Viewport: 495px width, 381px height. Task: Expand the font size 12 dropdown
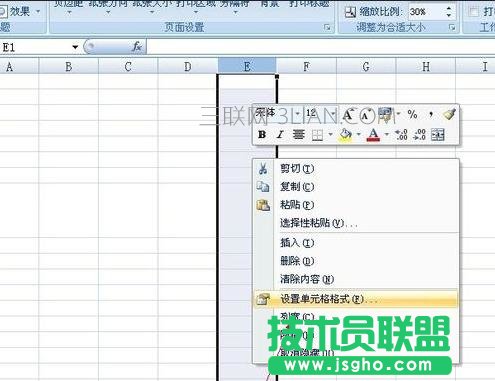tap(333, 114)
